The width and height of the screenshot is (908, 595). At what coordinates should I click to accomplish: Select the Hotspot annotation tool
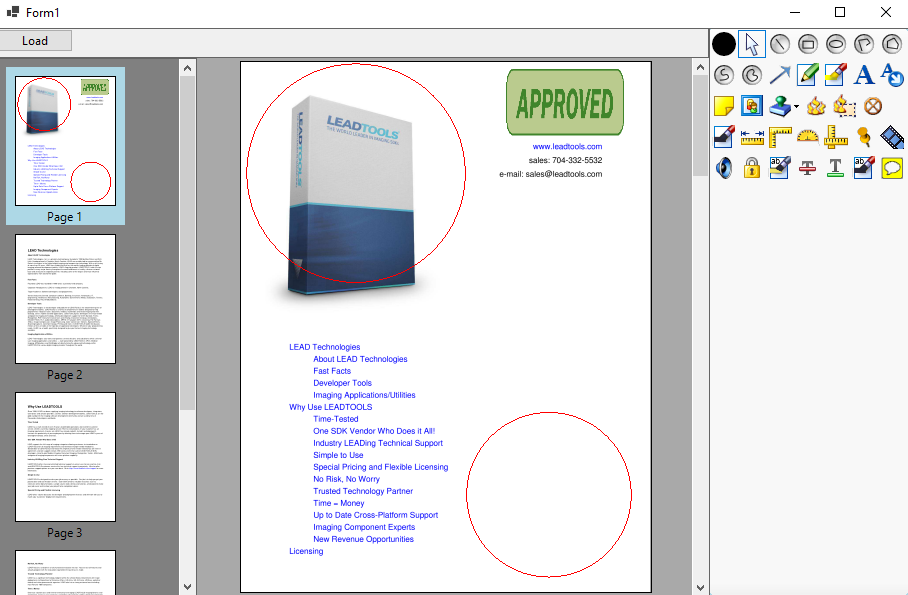point(751,105)
